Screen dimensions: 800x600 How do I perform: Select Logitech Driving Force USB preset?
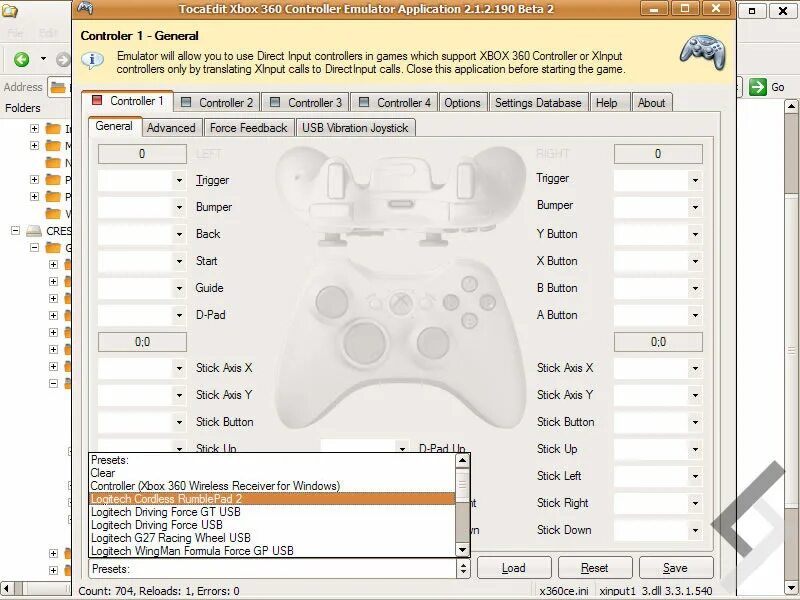(x=272, y=524)
